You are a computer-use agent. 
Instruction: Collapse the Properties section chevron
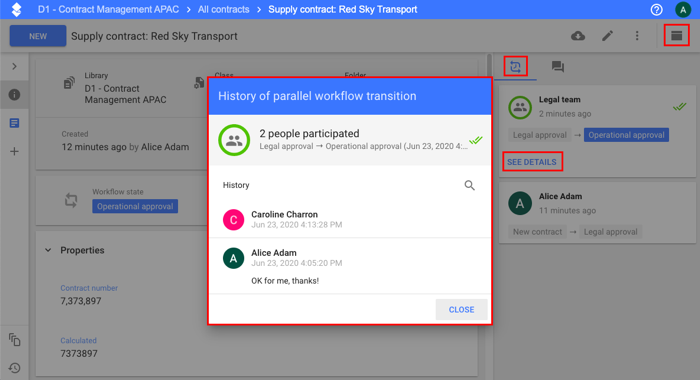pos(48,250)
